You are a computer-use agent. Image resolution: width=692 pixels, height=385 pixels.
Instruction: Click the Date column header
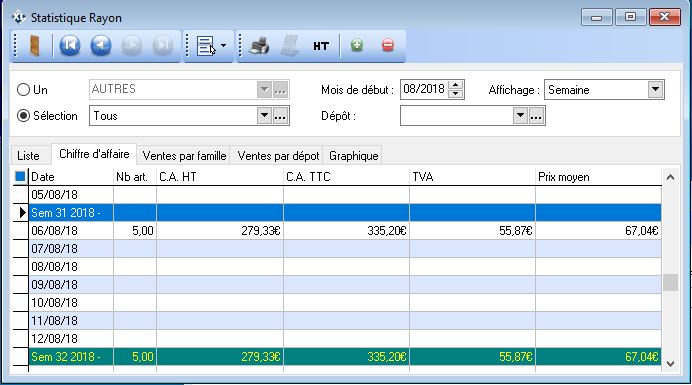point(71,177)
